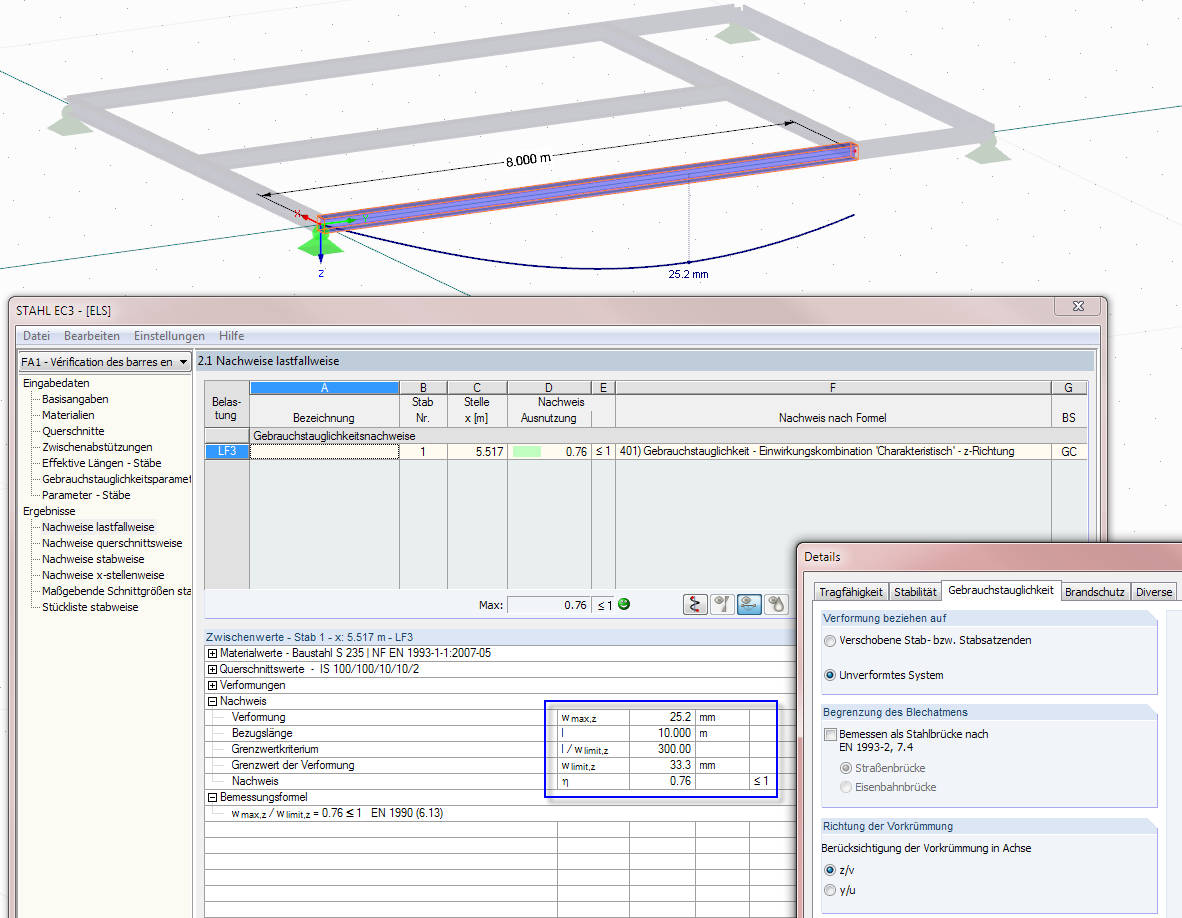Open the Hilfe menu

point(231,336)
